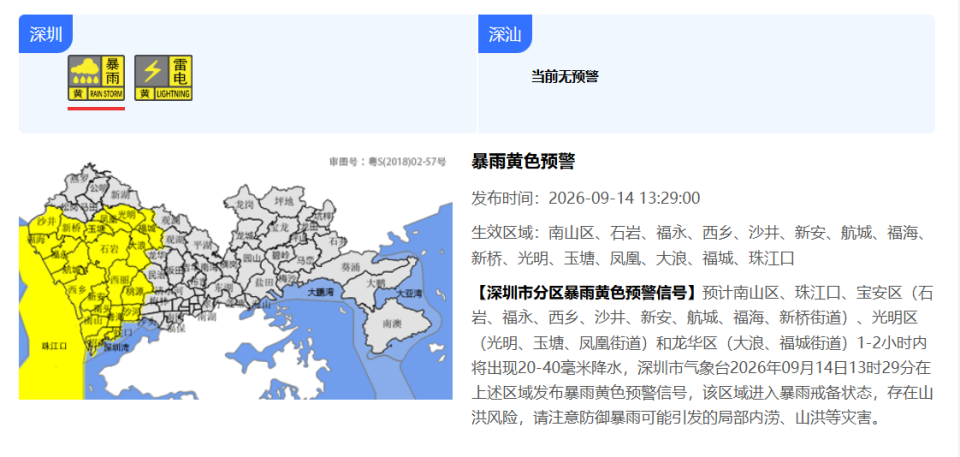This screenshot has height=457, width=960.
Task: Click the 坪地 district on the map
Action: [283, 201]
